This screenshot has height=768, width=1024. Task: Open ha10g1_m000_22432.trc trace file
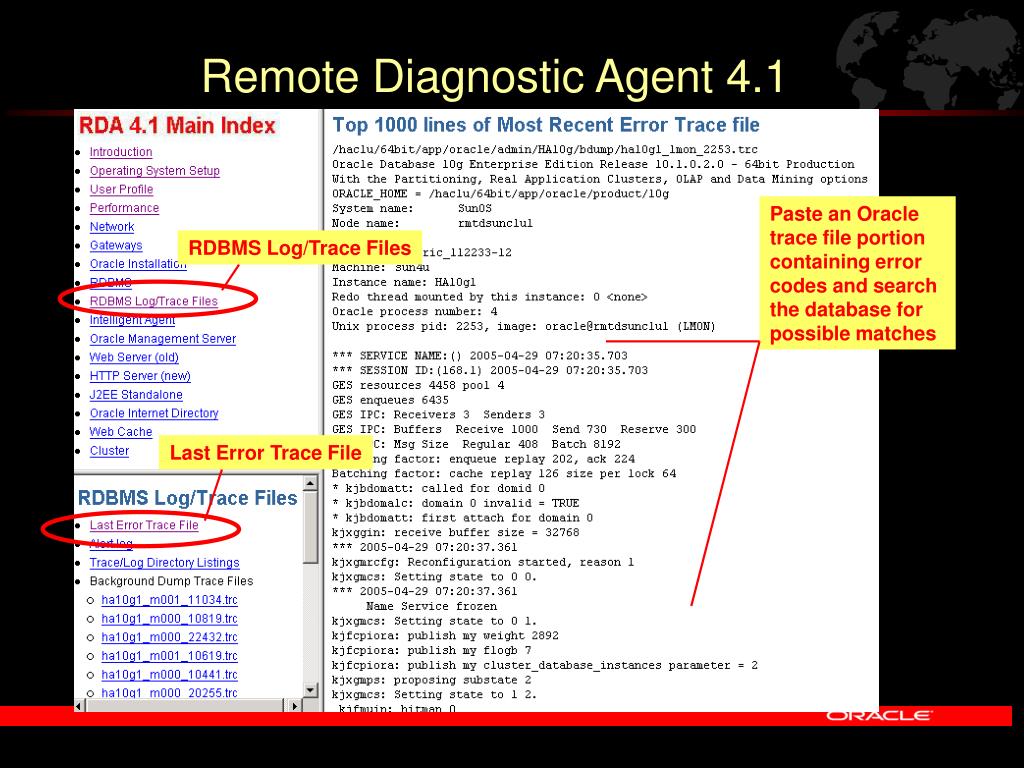tap(169, 637)
